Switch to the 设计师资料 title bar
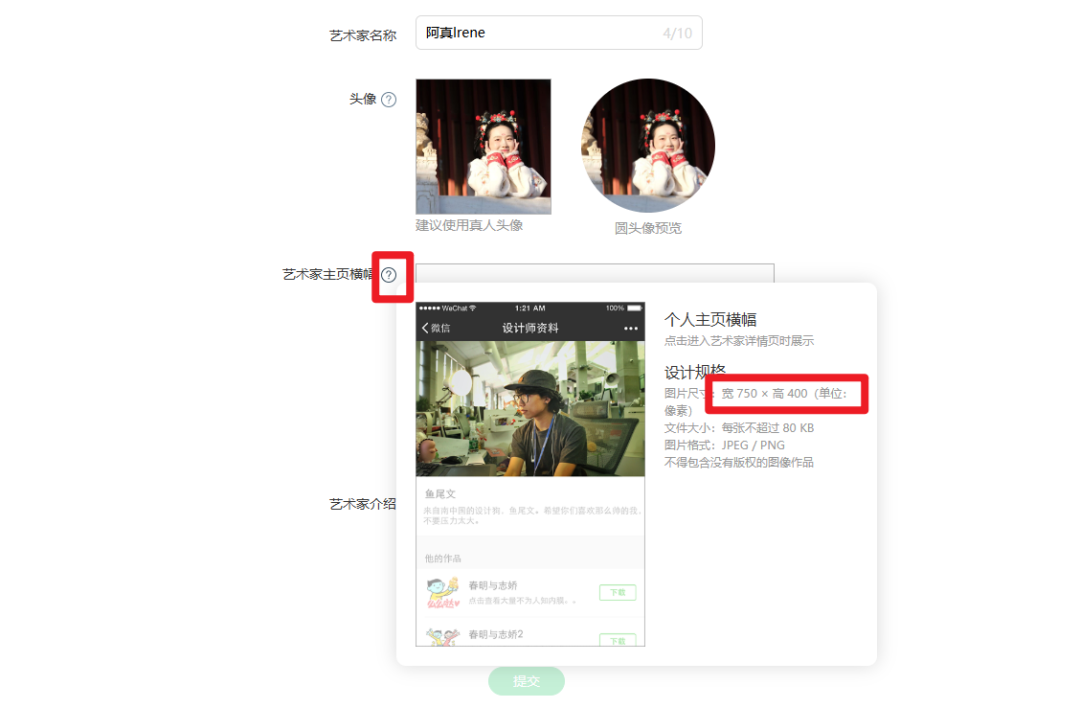Viewport: 1080px width, 708px height. (x=530, y=327)
